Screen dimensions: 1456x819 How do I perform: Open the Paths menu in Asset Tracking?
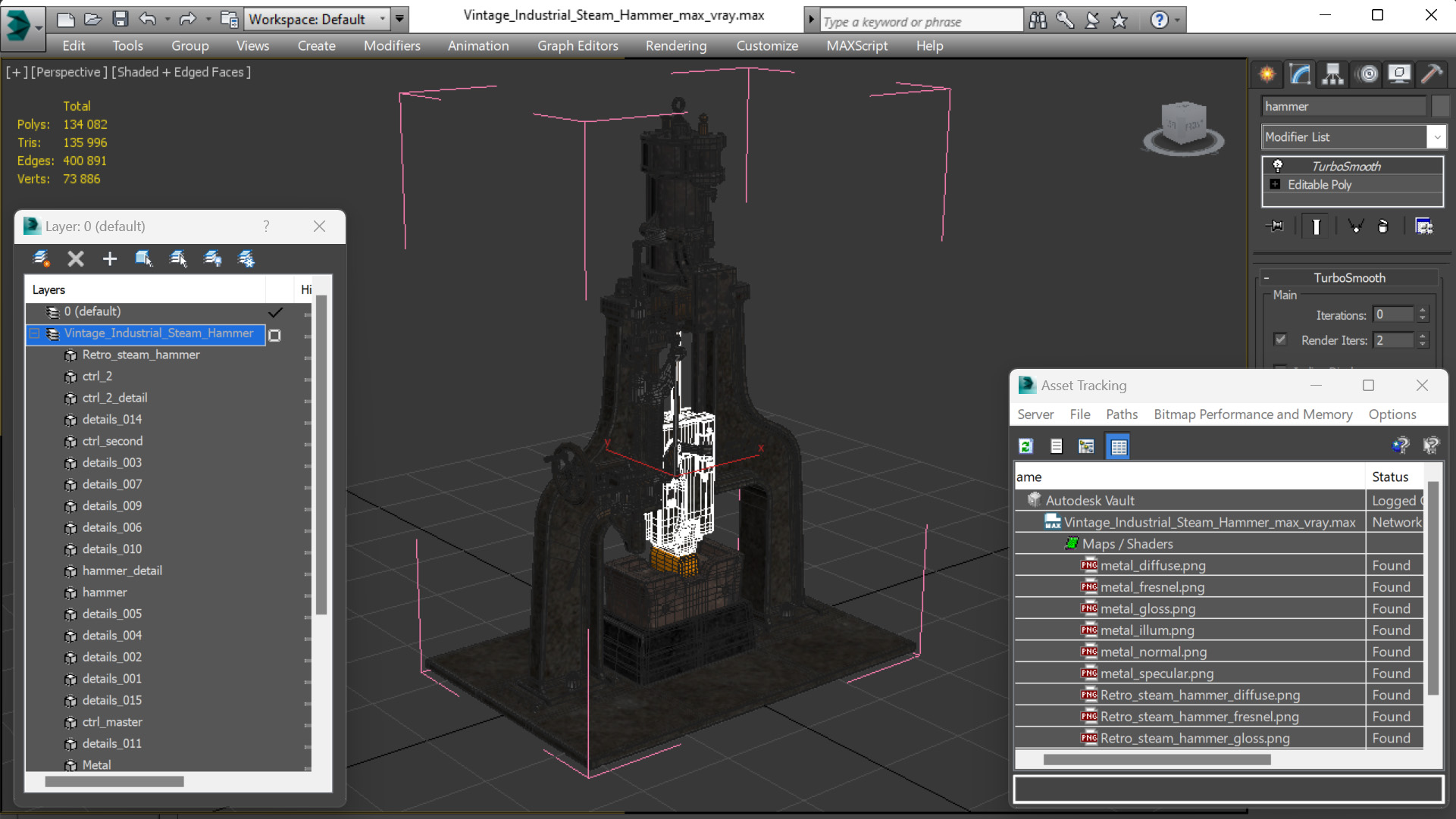click(1121, 414)
